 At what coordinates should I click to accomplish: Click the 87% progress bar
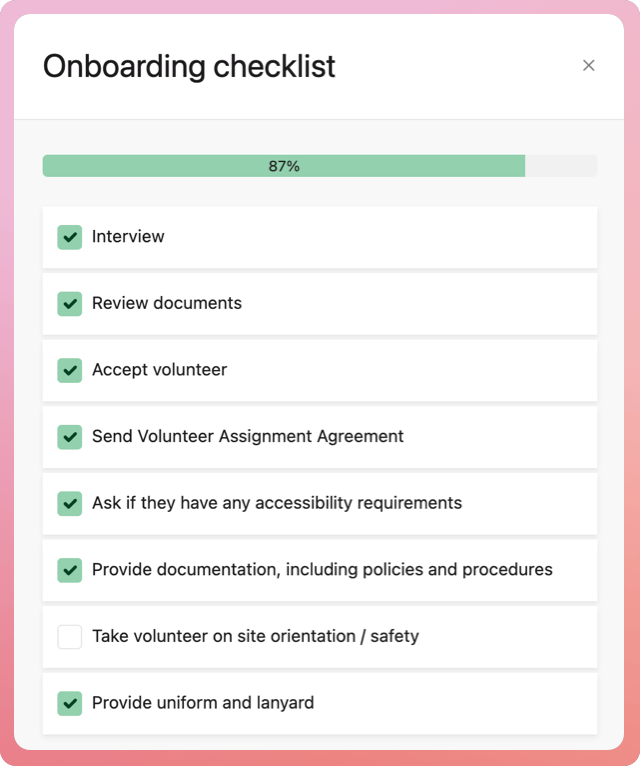tap(284, 166)
